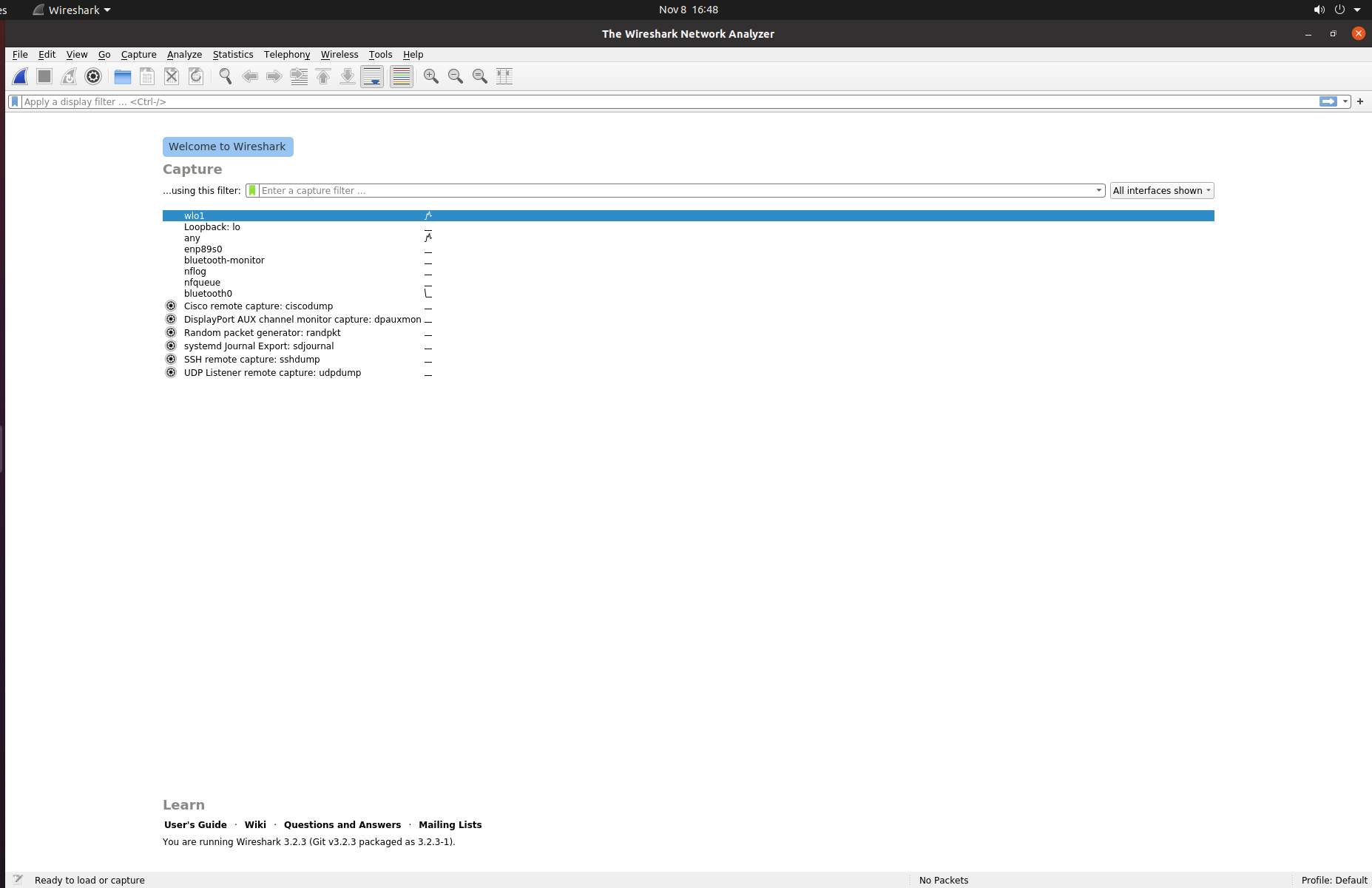
Task: Open the Telephony menu
Action: [287, 54]
